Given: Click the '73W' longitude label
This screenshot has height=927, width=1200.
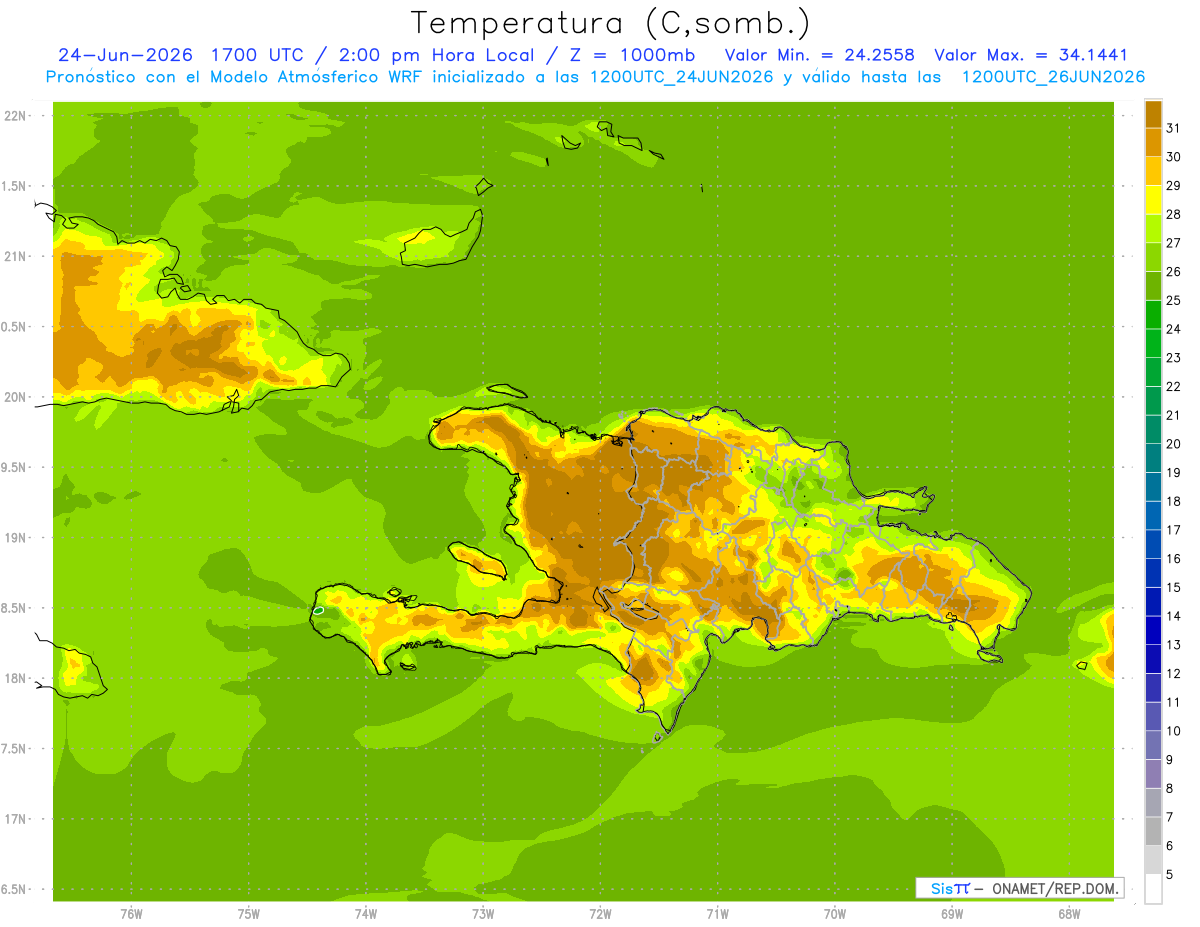Looking at the screenshot, I should point(483,913).
